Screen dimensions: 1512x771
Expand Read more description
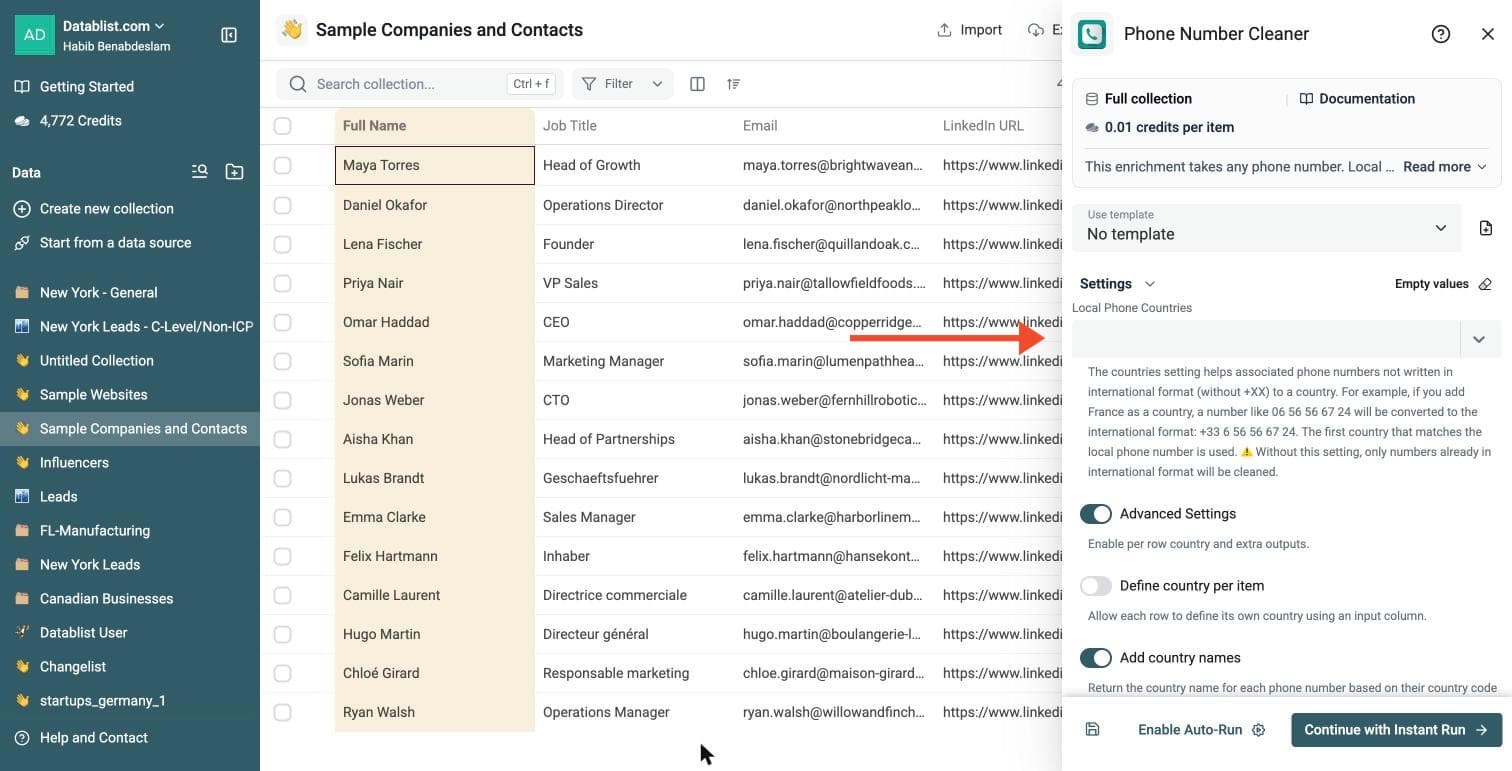(1444, 167)
